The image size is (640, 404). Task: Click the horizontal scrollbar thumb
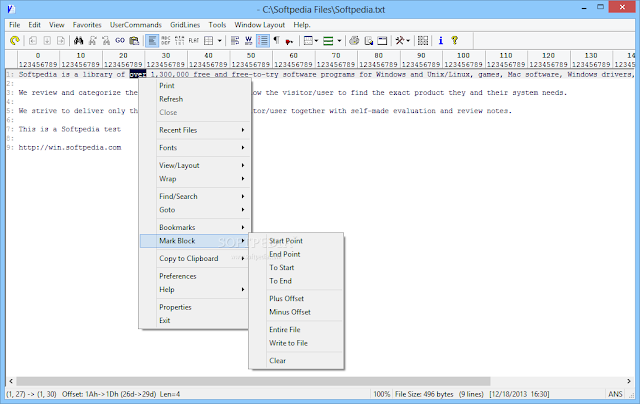point(253,381)
